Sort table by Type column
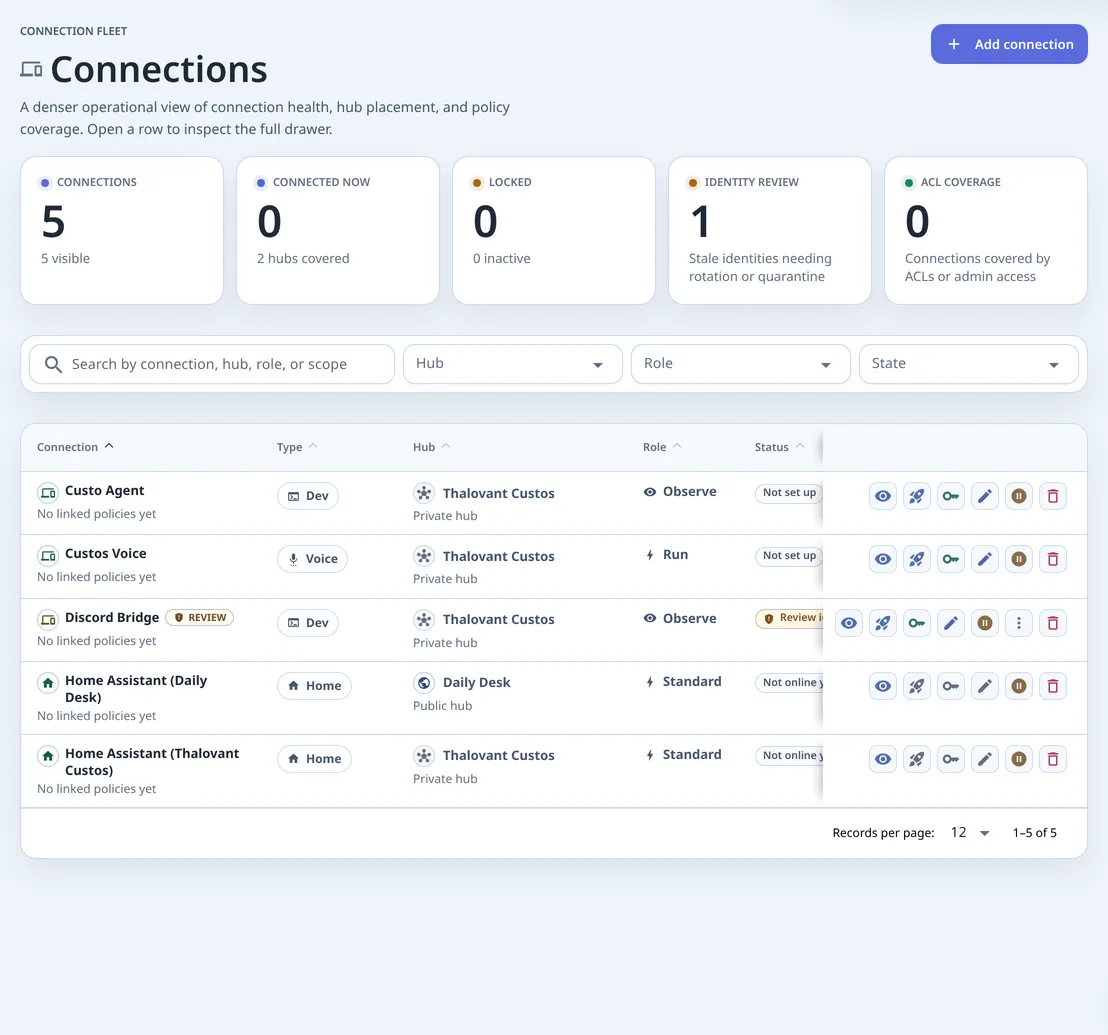Viewport: 1108px width, 1035px height. click(x=297, y=446)
